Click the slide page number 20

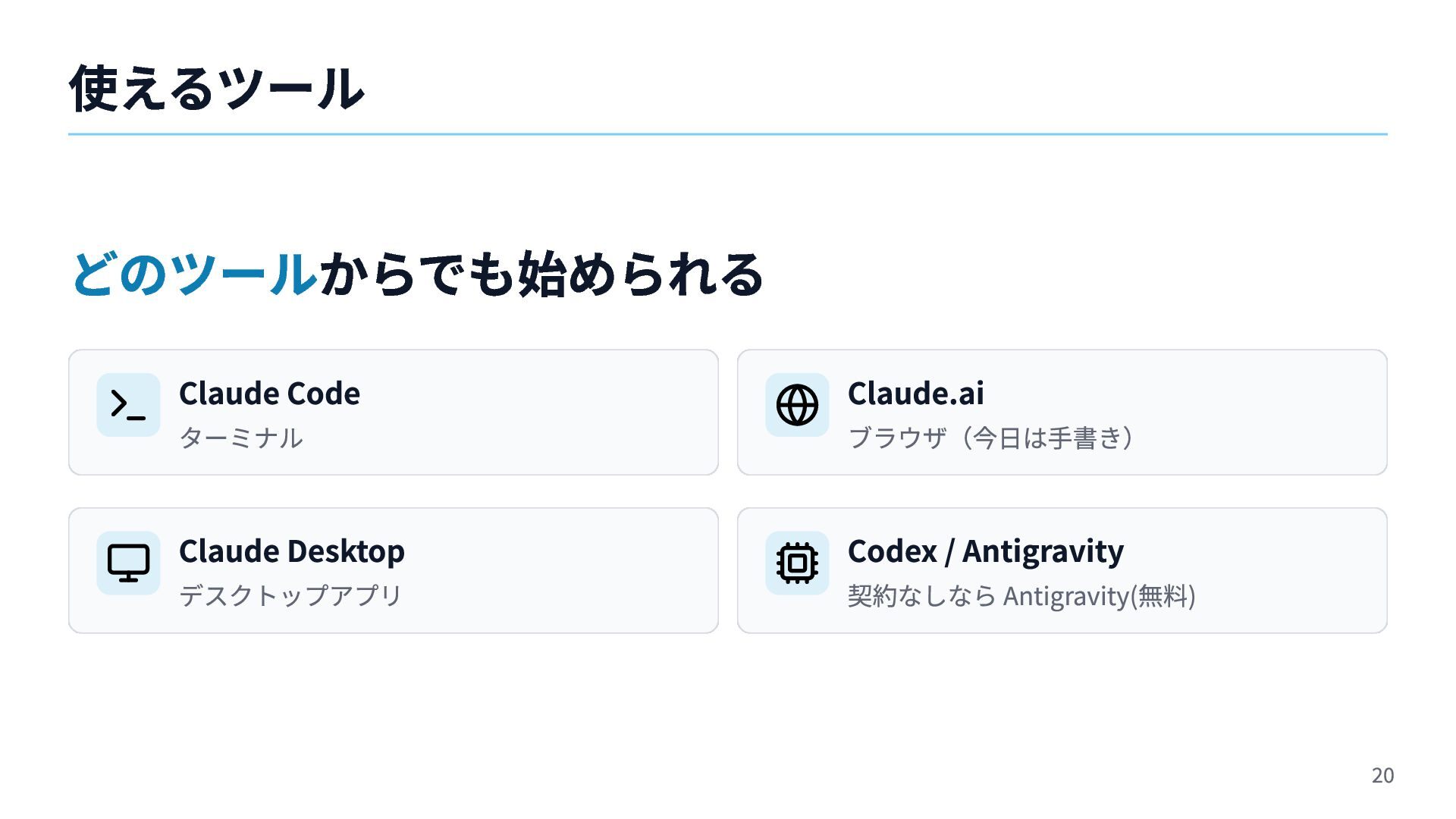(1382, 775)
